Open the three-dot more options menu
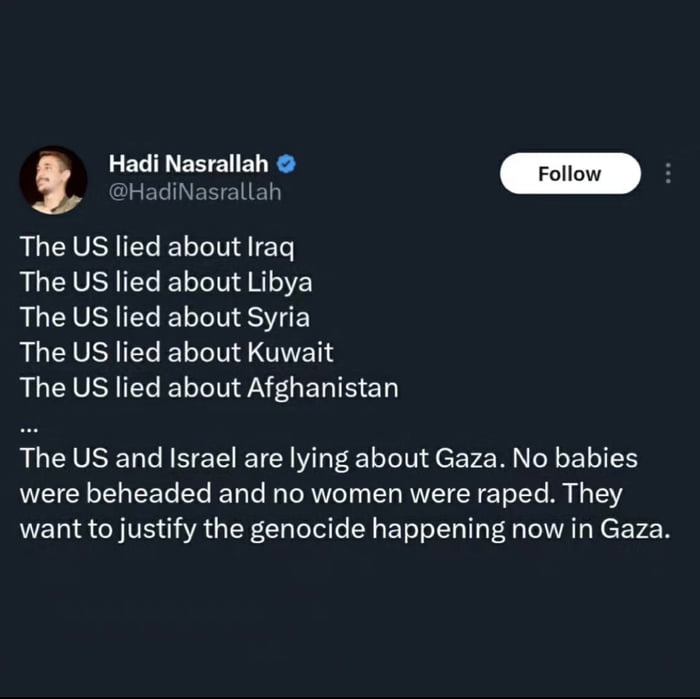 [x=668, y=174]
